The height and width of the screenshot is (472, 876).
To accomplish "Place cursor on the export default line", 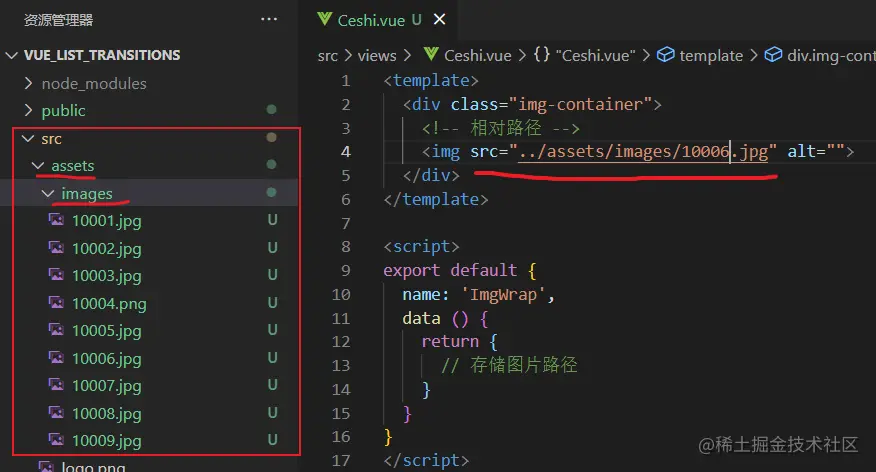I will click(x=460, y=271).
